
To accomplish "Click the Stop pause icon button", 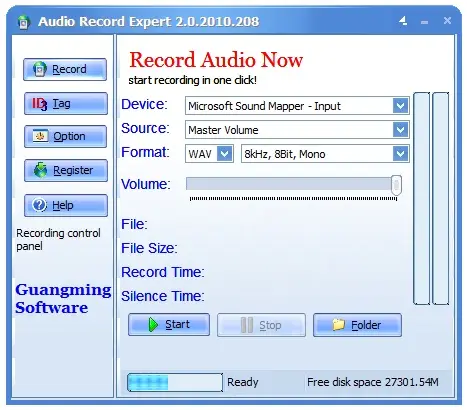I will 247,325.
